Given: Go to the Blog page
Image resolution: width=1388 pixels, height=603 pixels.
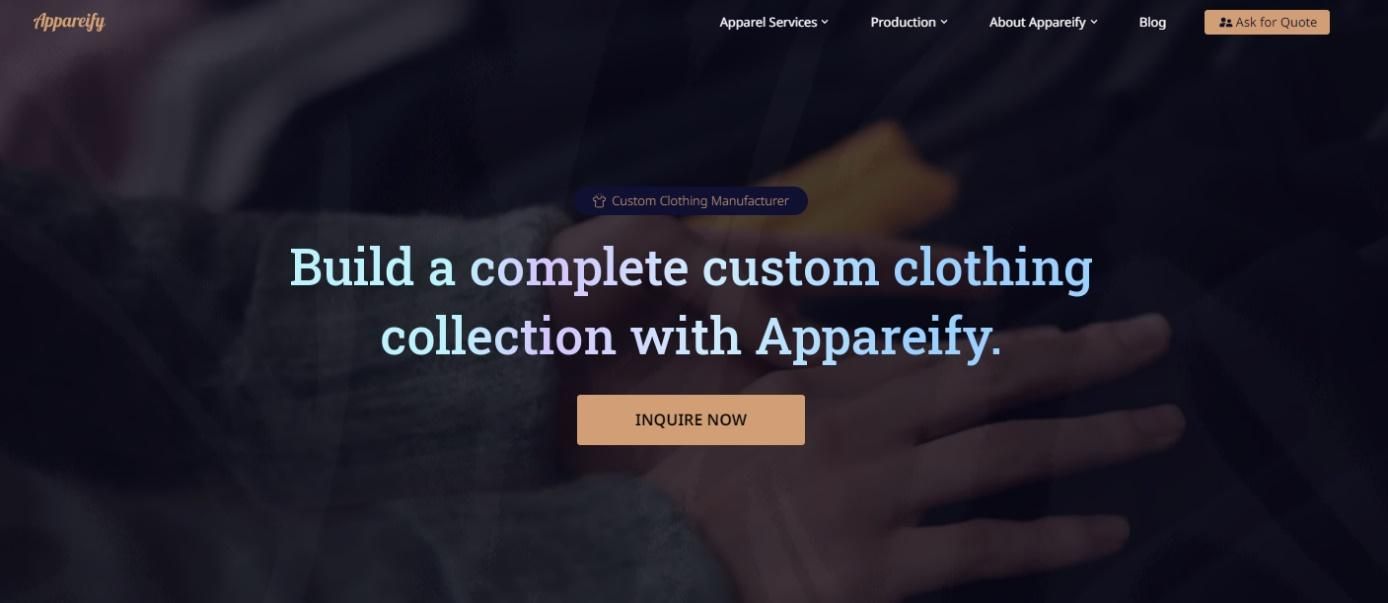Looking at the screenshot, I should tap(1152, 22).
